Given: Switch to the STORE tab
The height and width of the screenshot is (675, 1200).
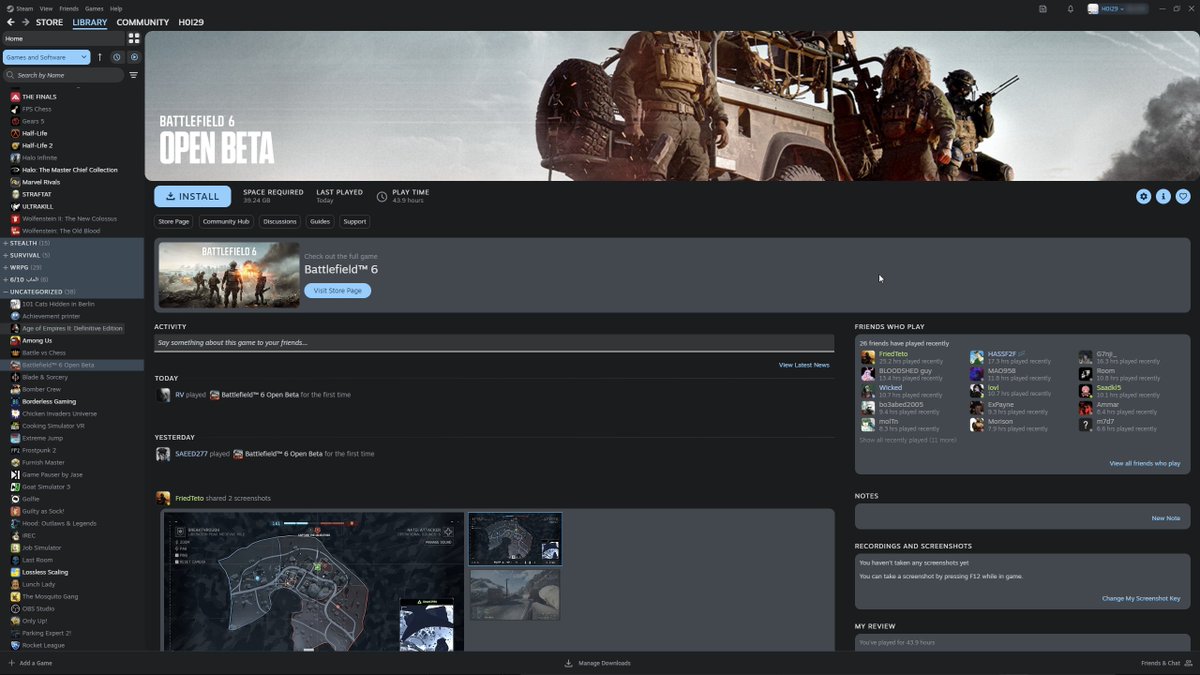Looking at the screenshot, I should click(49, 22).
